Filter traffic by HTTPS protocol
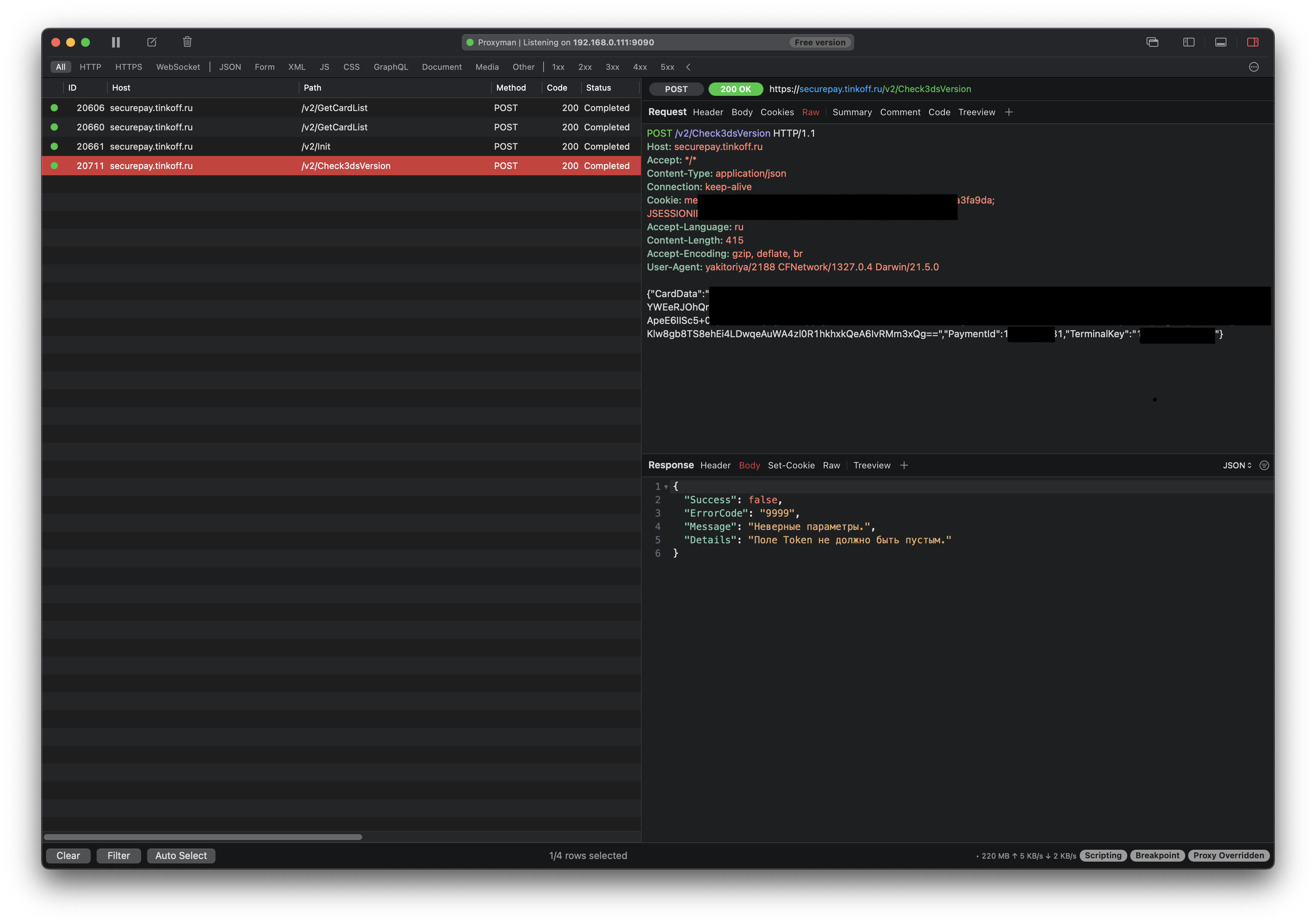This screenshot has width=1316, height=924. coord(129,67)
